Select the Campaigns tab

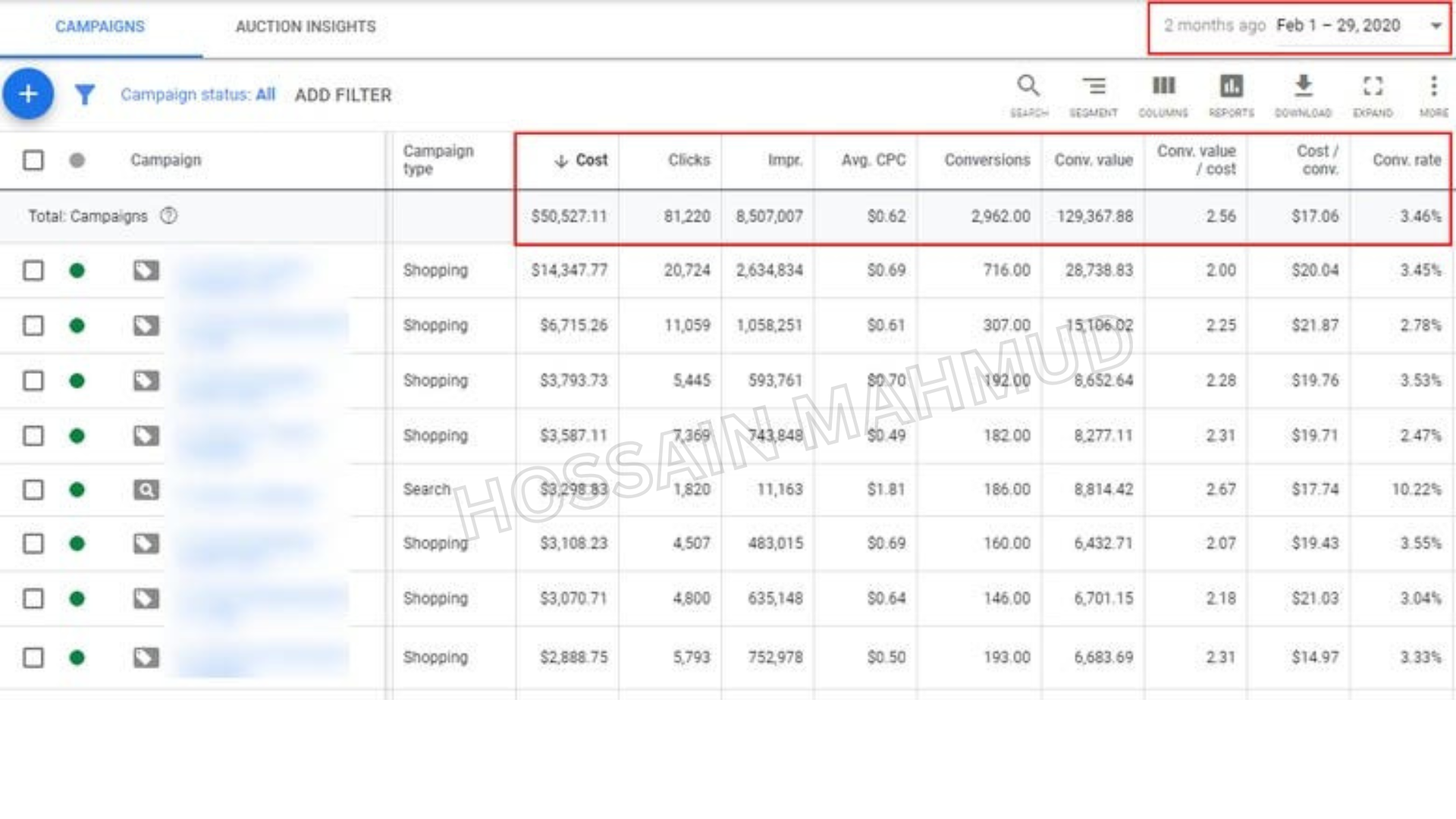[100, 27]
